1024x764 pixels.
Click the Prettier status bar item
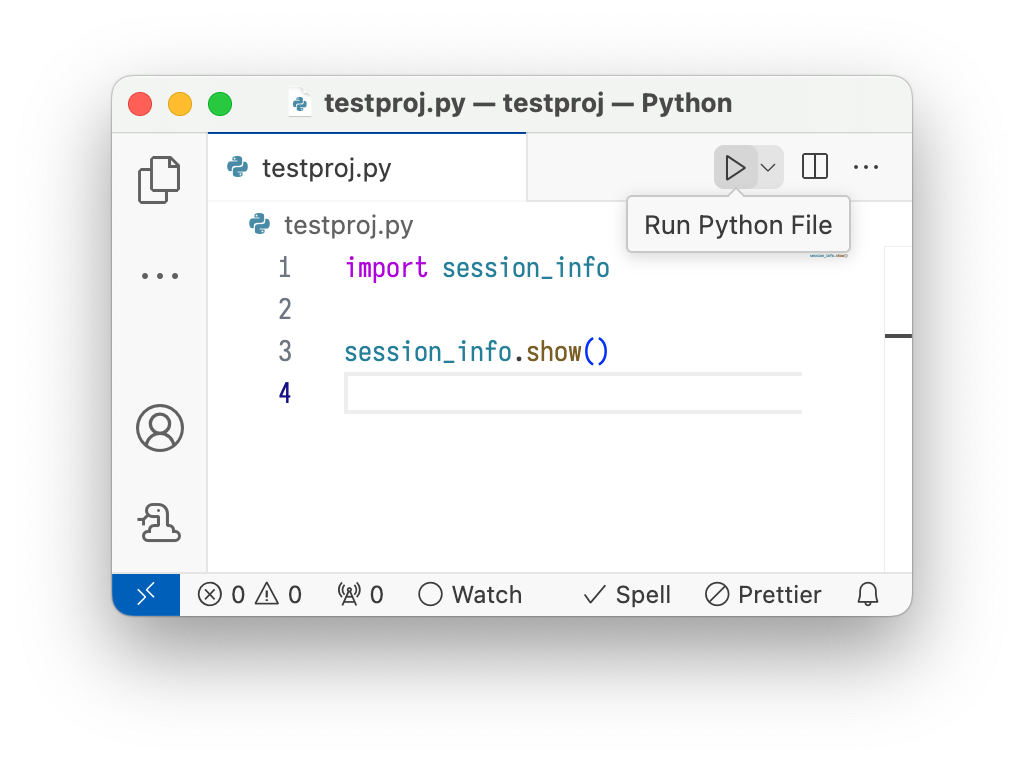point(763,595)
